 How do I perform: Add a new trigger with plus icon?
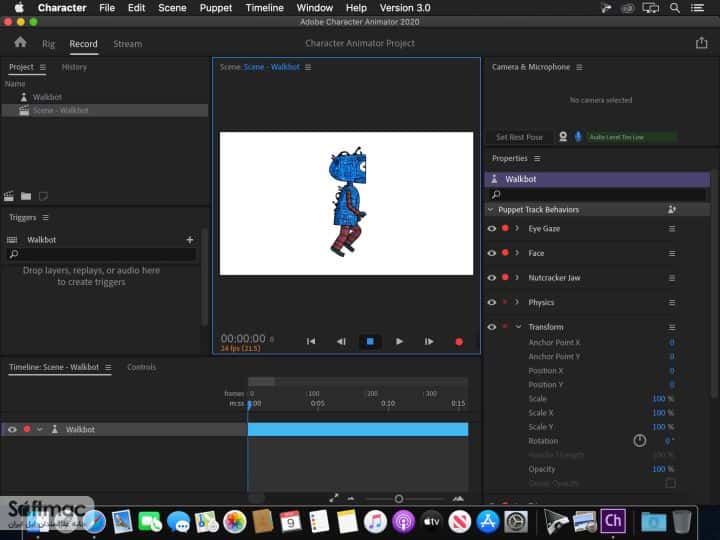190,240
